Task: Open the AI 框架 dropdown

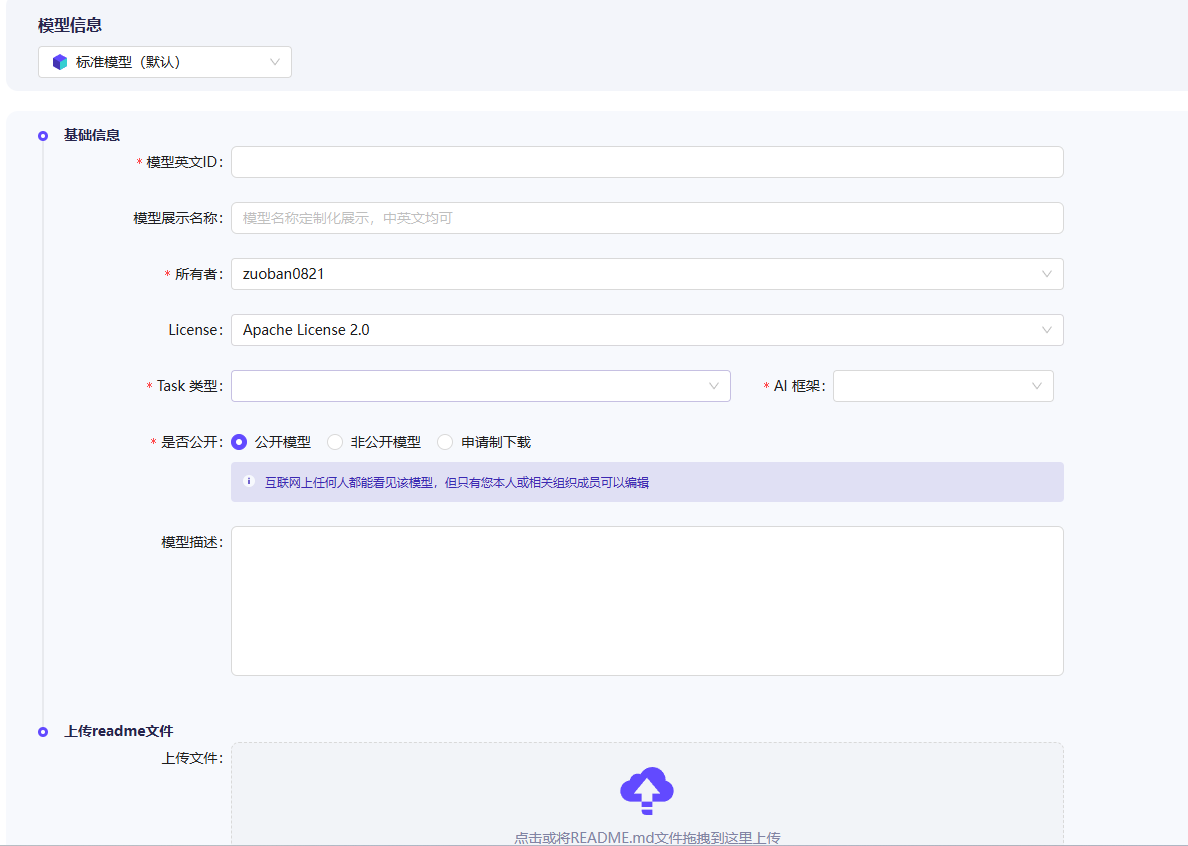Action: click(x=943, y=386)
